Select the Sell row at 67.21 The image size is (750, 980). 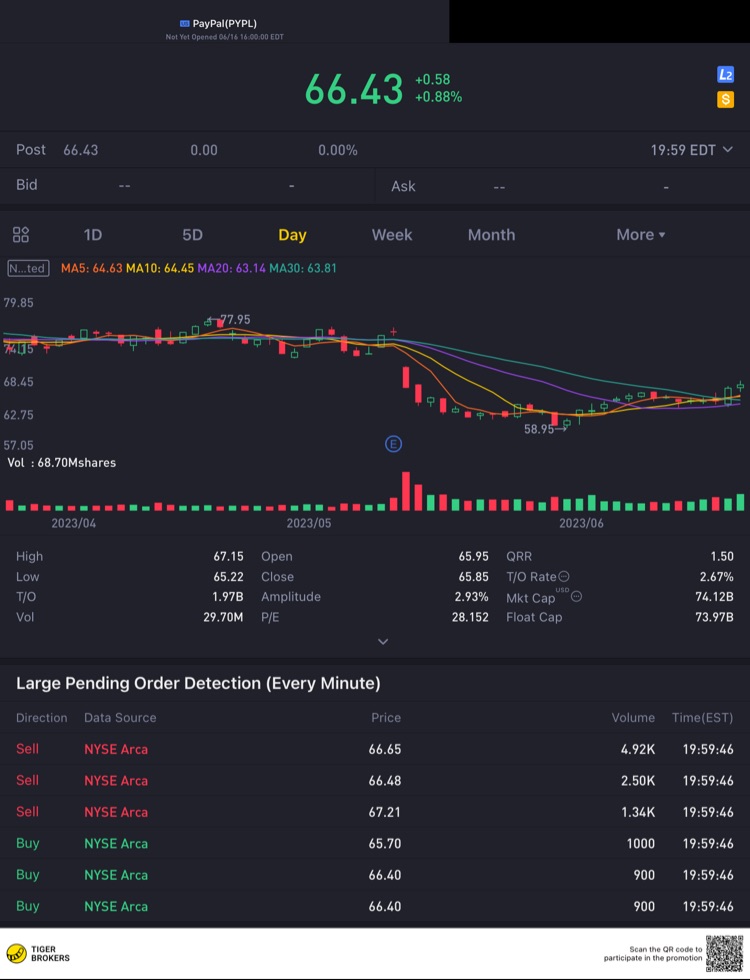(x=375, y=812)
